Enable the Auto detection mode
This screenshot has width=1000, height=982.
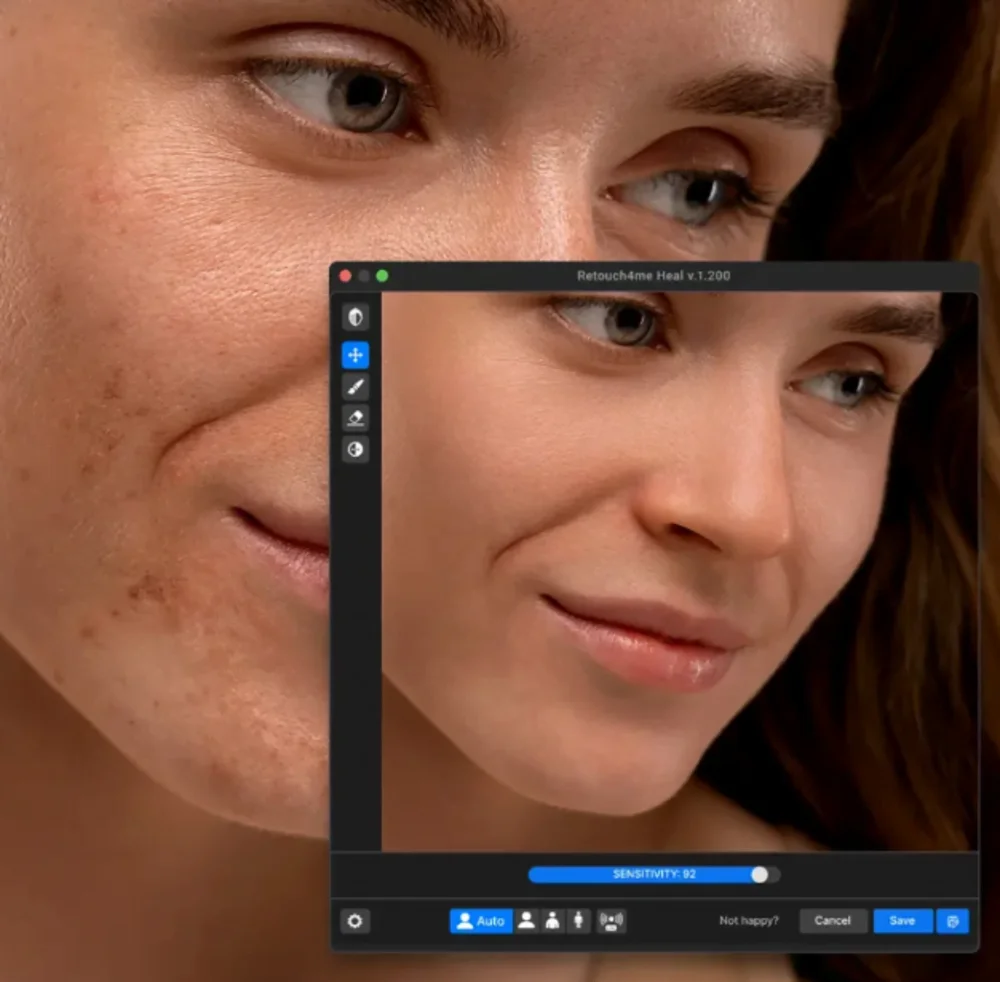(x=481, y=921)
